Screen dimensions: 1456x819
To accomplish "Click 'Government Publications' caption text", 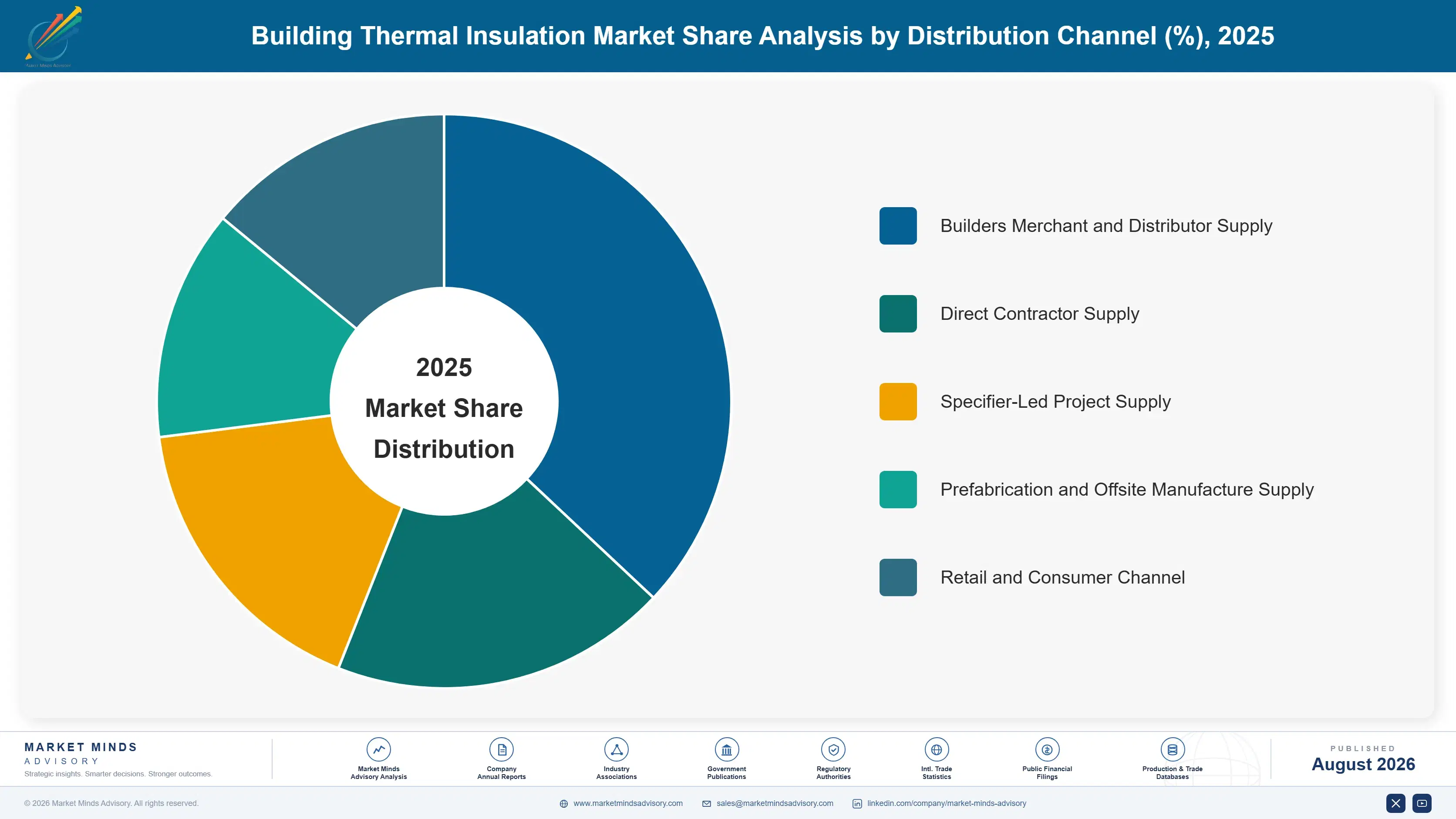I will pyautogui.click(x=726, y=773).
